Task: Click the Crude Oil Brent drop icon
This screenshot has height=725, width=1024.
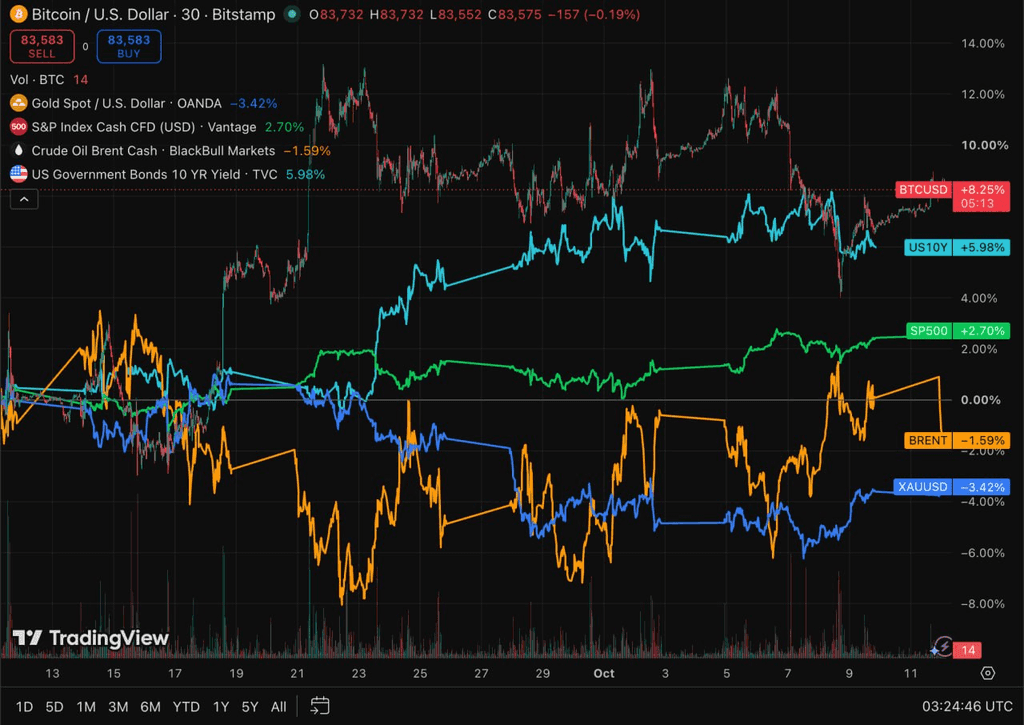Action: point(18,150)
